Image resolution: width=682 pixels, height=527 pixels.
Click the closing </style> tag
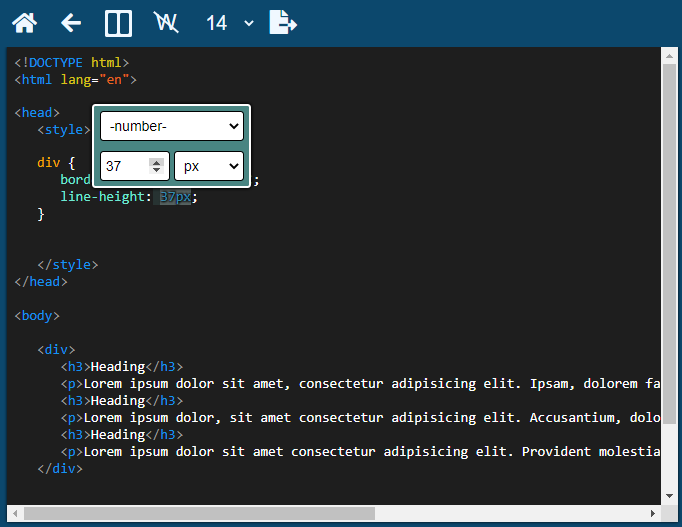point(68,264)
